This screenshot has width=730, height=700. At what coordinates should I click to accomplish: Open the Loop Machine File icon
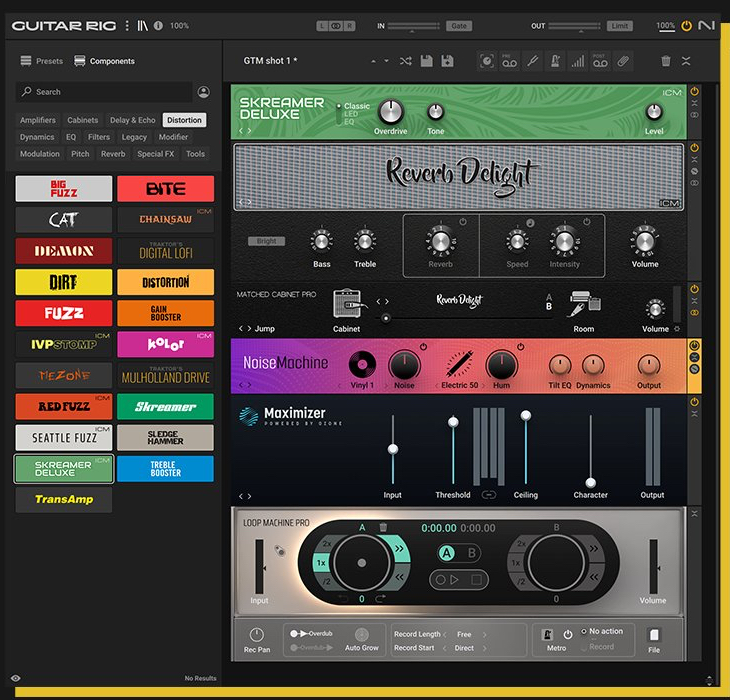tap(654, 635)
